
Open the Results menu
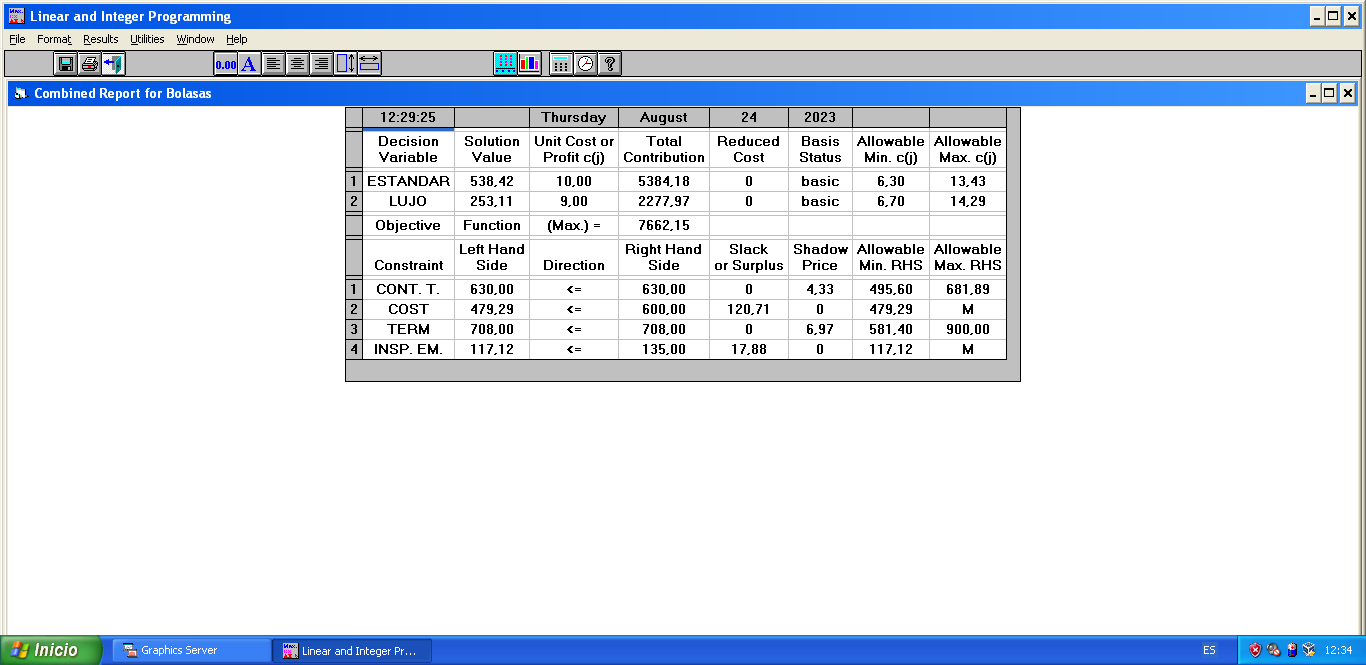coord(100,39)
